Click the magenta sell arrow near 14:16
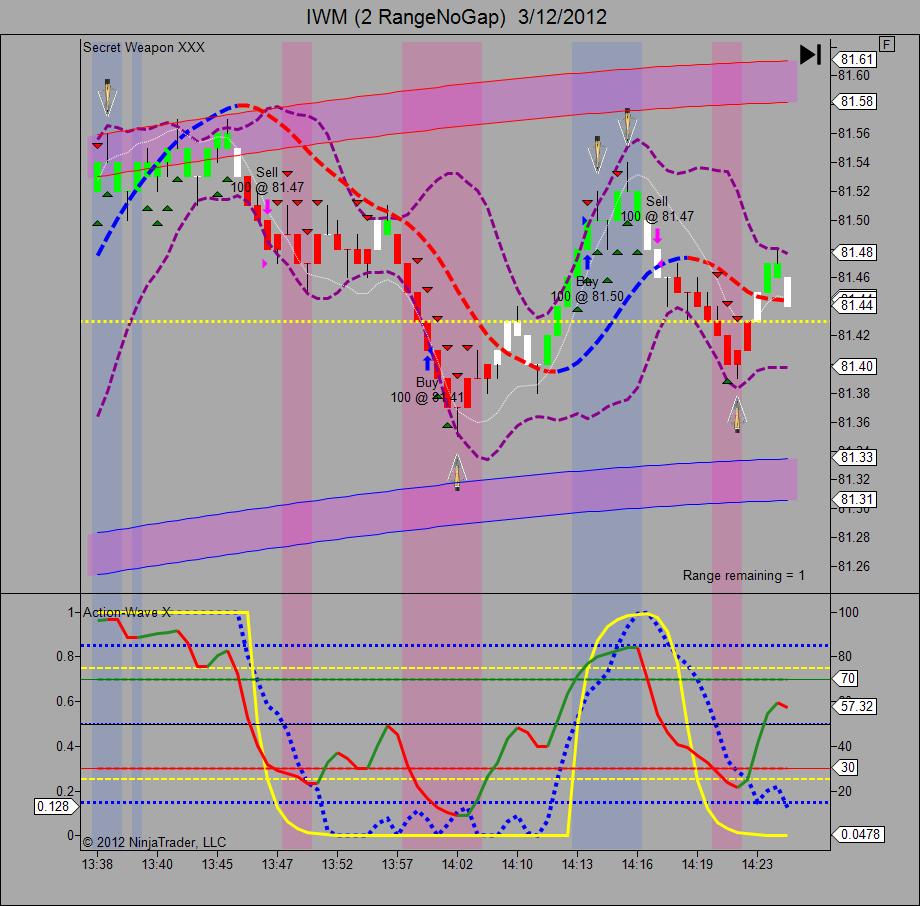The height and width of the screenshot is (906, 920). pyautogui.click(x=658, y=236)
